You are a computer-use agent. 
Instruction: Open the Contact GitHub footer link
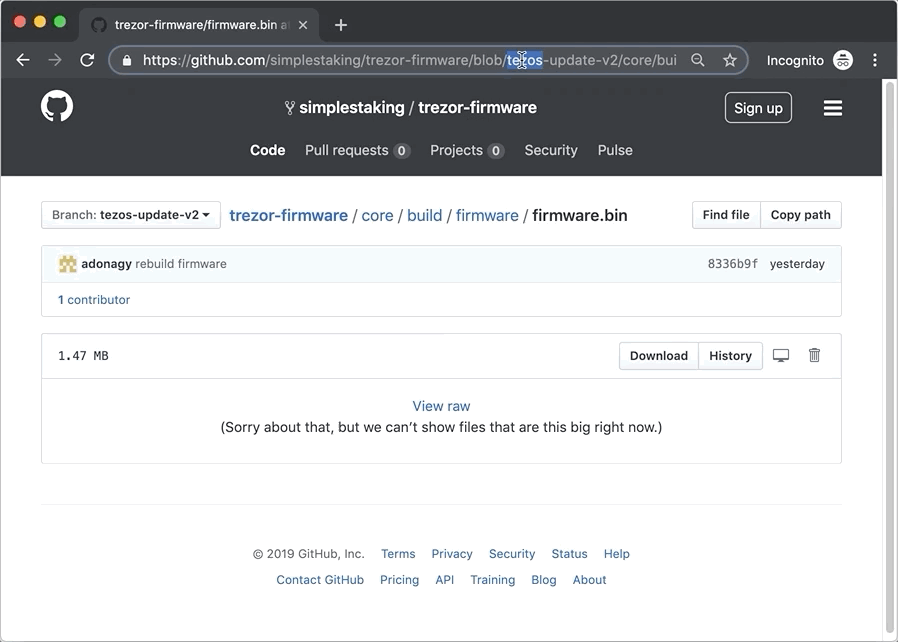click(x=320, y=580)
